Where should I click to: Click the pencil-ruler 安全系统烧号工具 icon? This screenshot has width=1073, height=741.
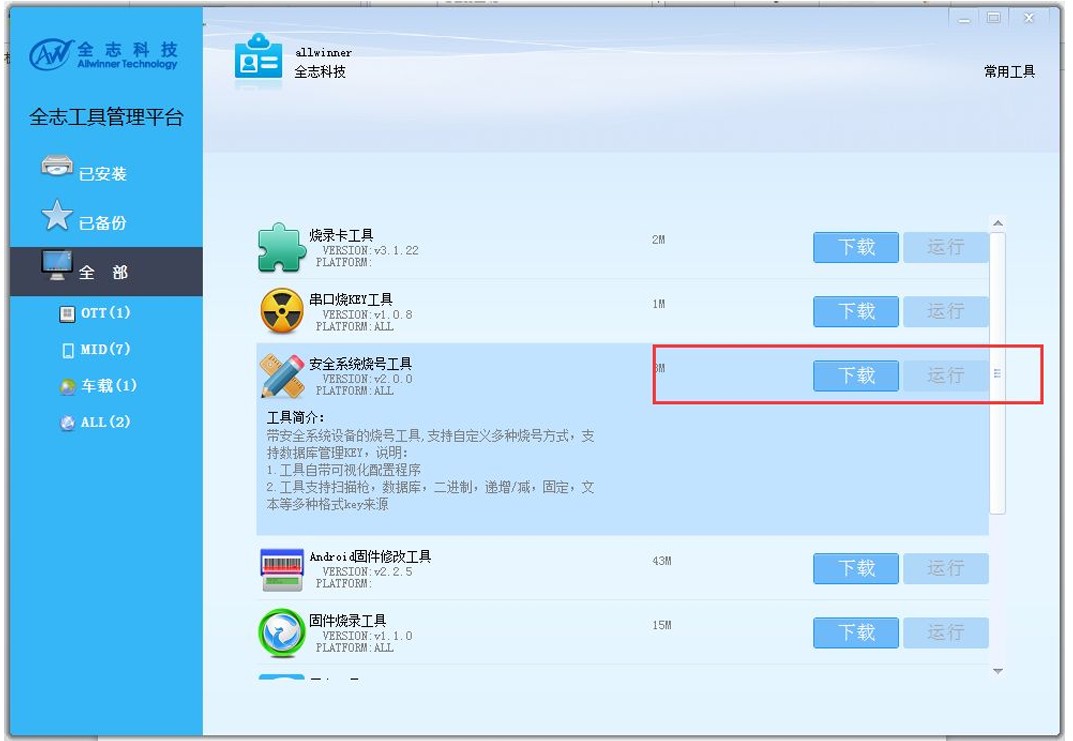tap(282, 376)
